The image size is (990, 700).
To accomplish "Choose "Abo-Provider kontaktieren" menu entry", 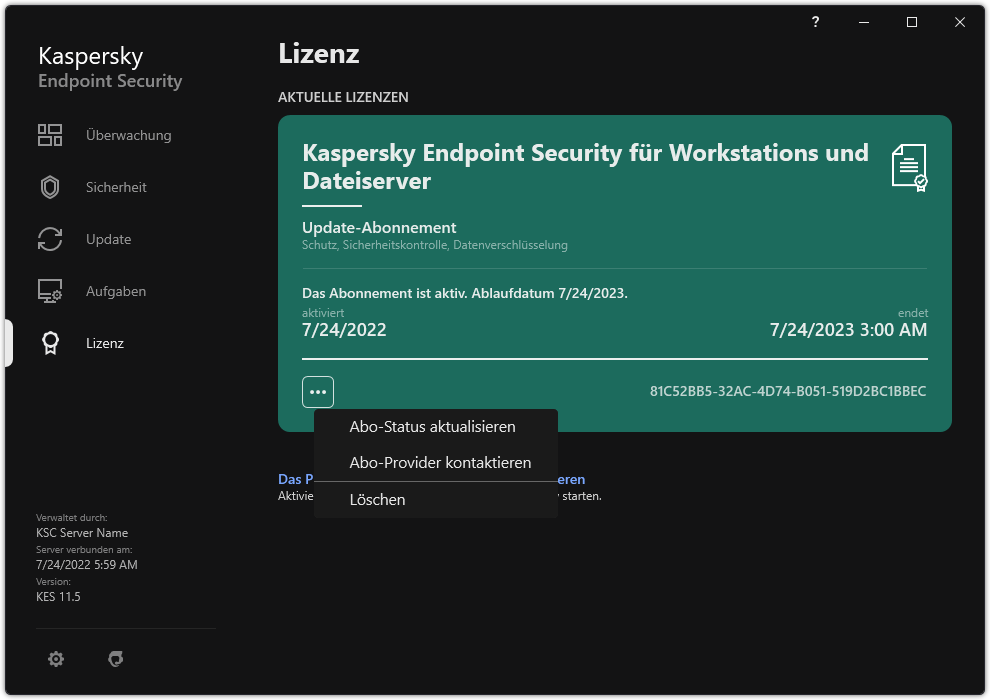I will tap(440, 462).
